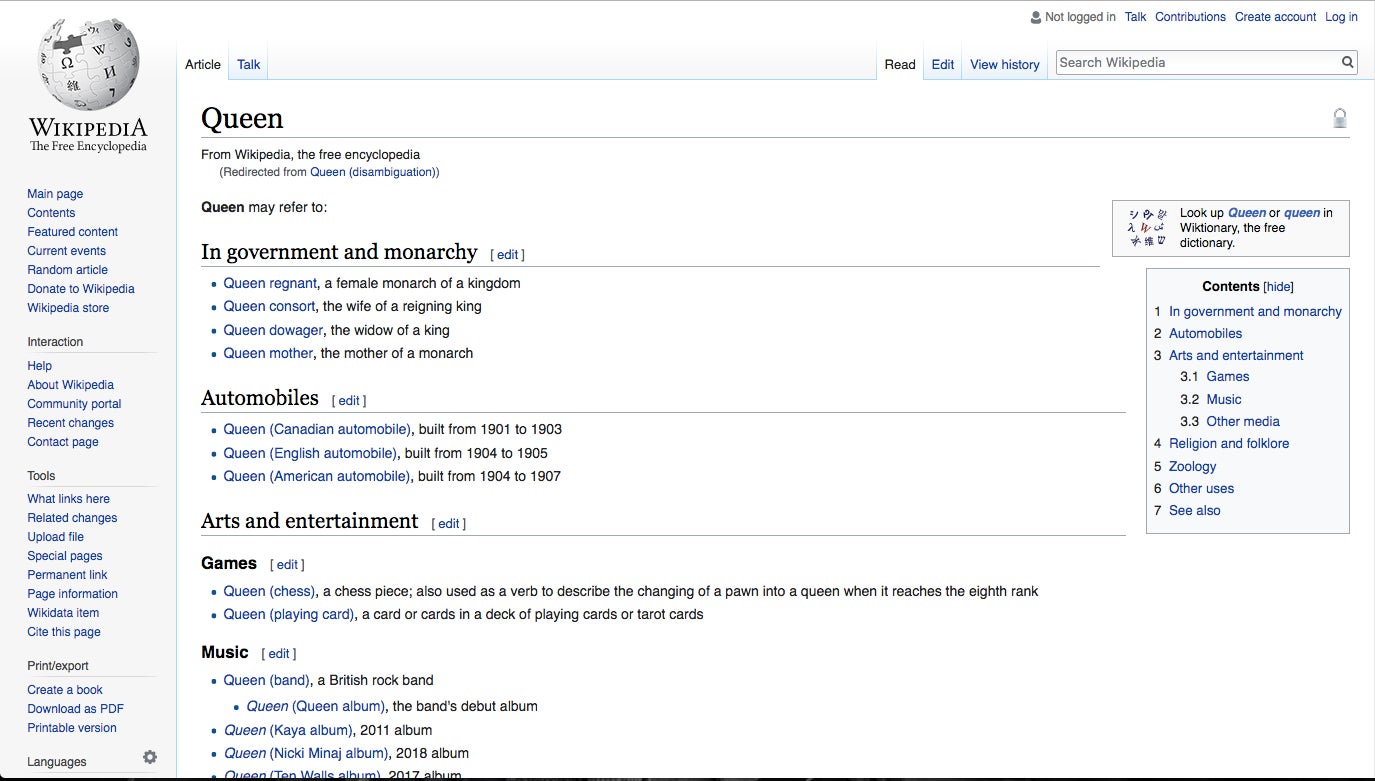Open the Log in link

tap(1342, 17)
